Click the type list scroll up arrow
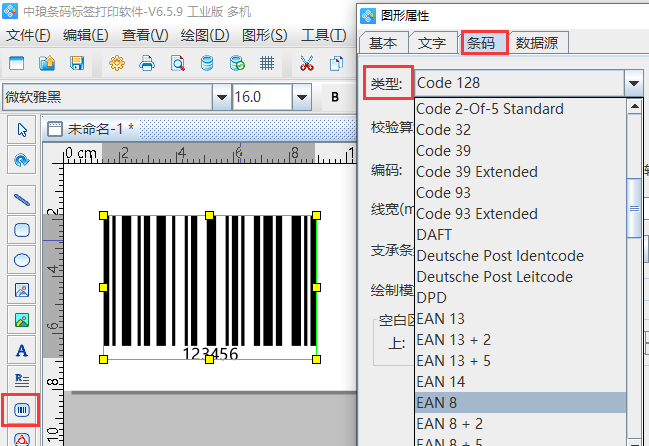649x446 pixels. [634, 106]
